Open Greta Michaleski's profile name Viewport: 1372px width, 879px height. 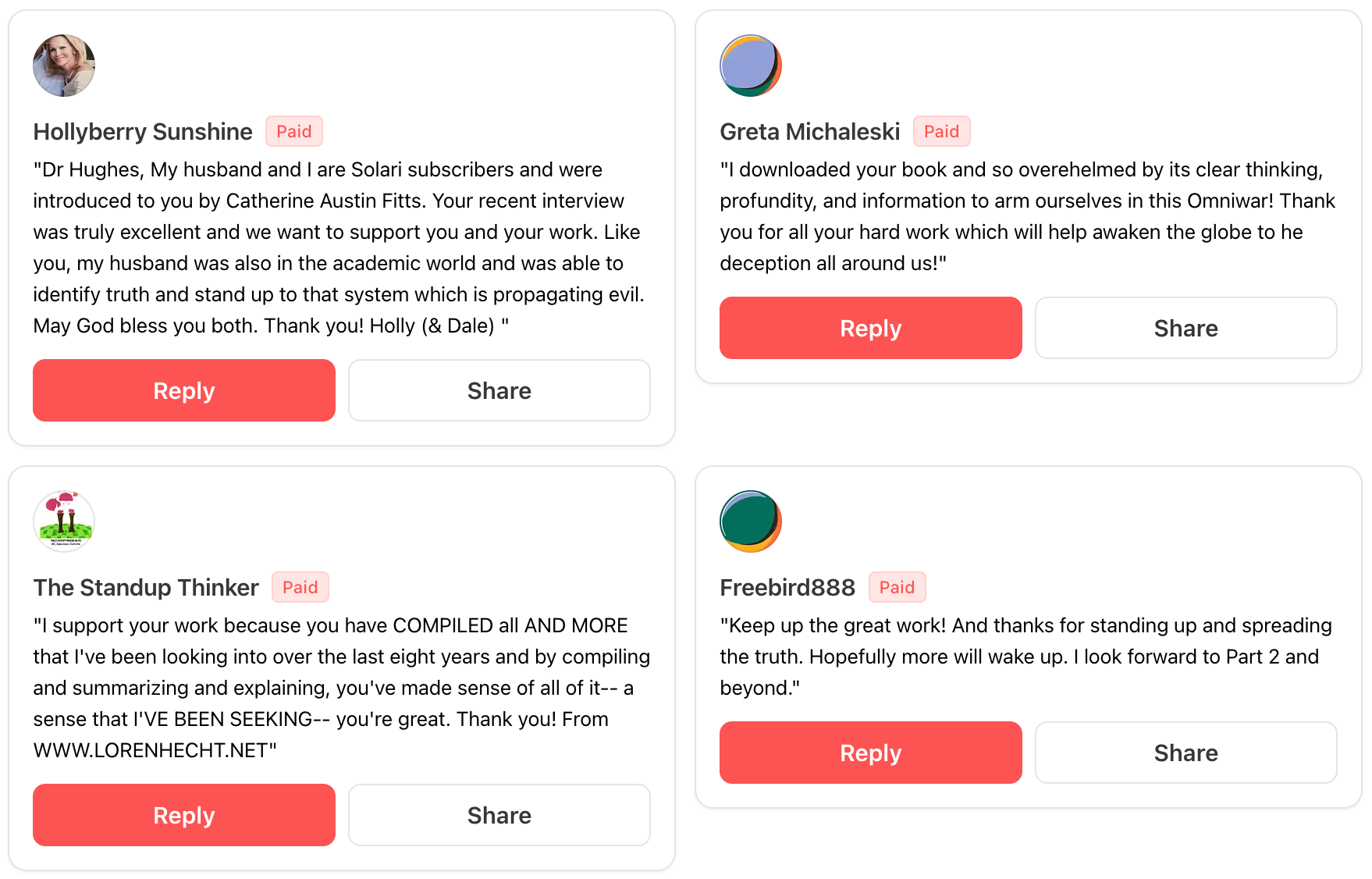(810, 132)
